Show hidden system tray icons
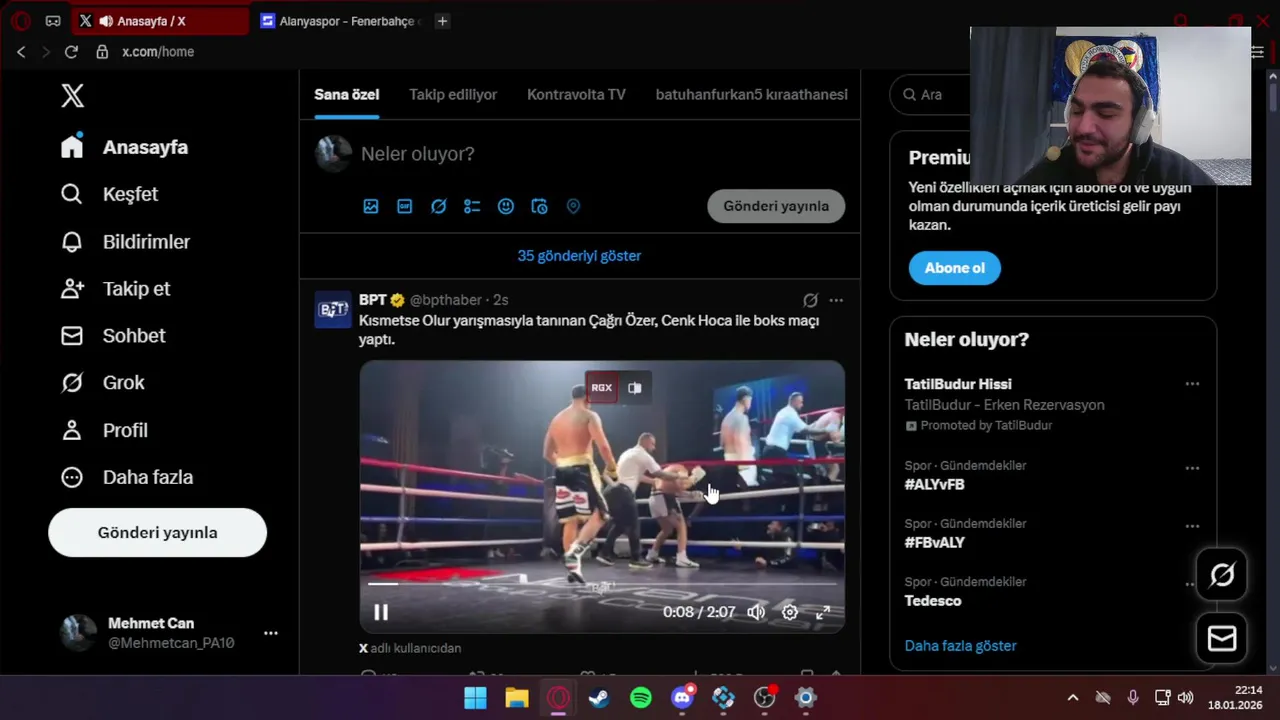Screen dimensions: 1280x720 [x=1073, y=698]
